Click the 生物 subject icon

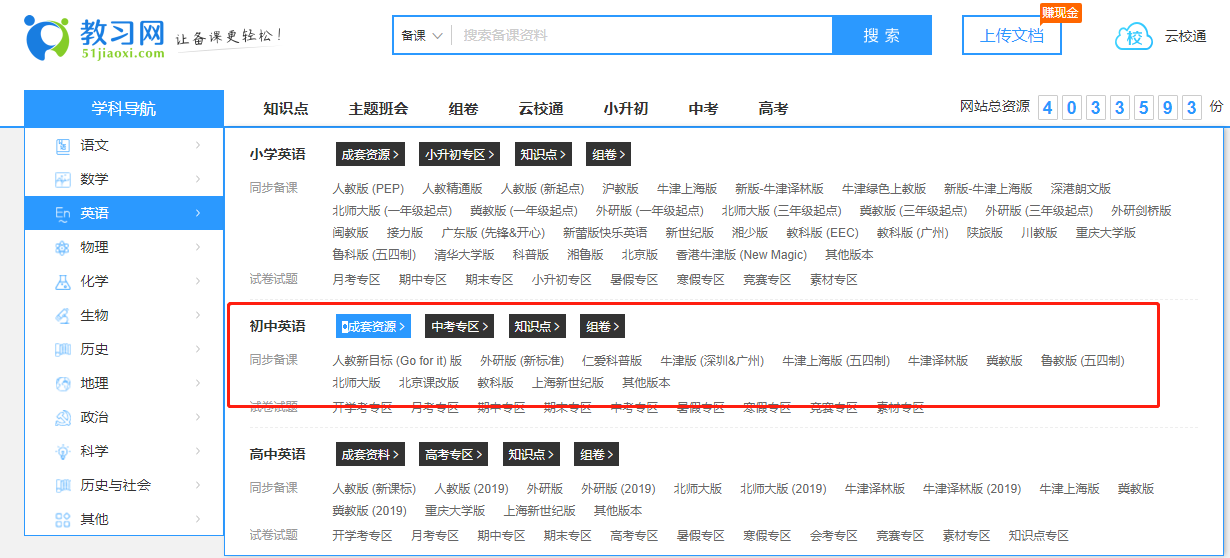(62, 316)
